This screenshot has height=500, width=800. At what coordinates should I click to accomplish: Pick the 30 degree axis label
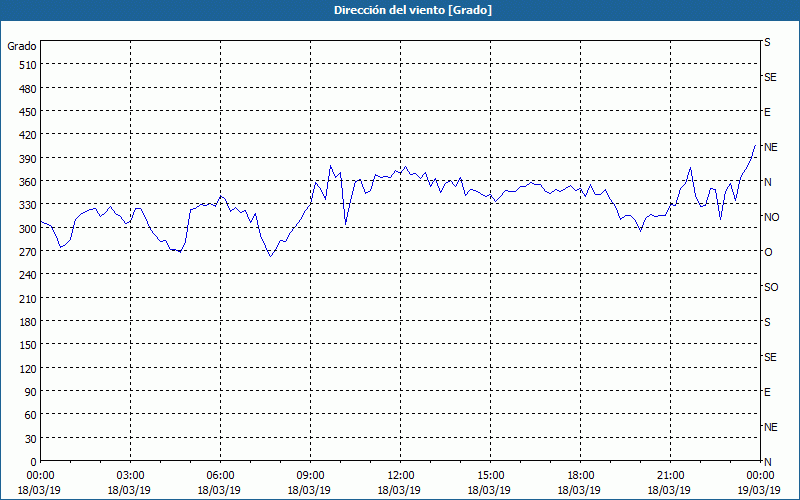click(x=31, y=439)
